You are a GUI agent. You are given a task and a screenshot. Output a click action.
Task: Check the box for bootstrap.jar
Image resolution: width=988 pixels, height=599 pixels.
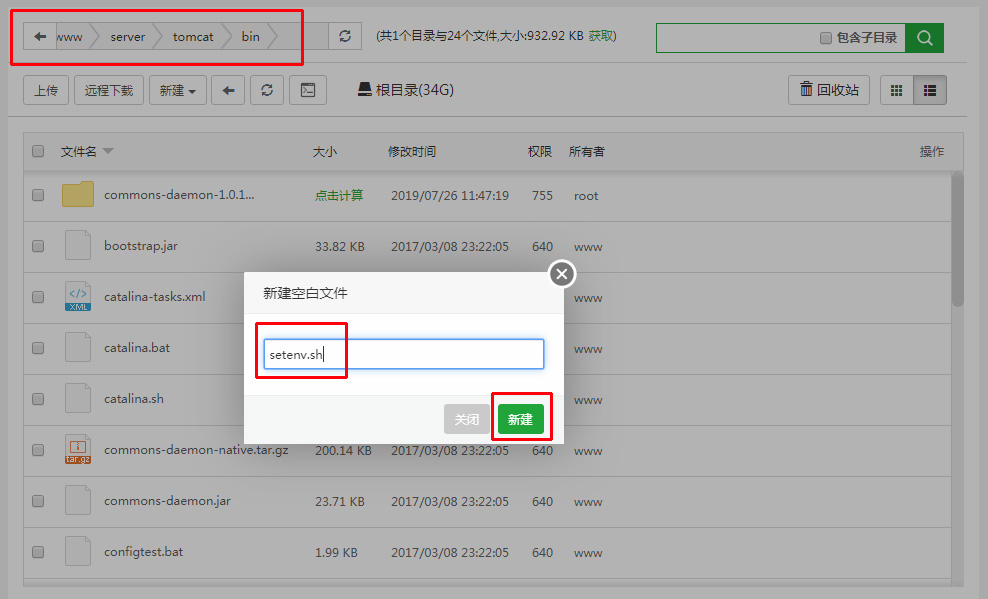[38, 246]
